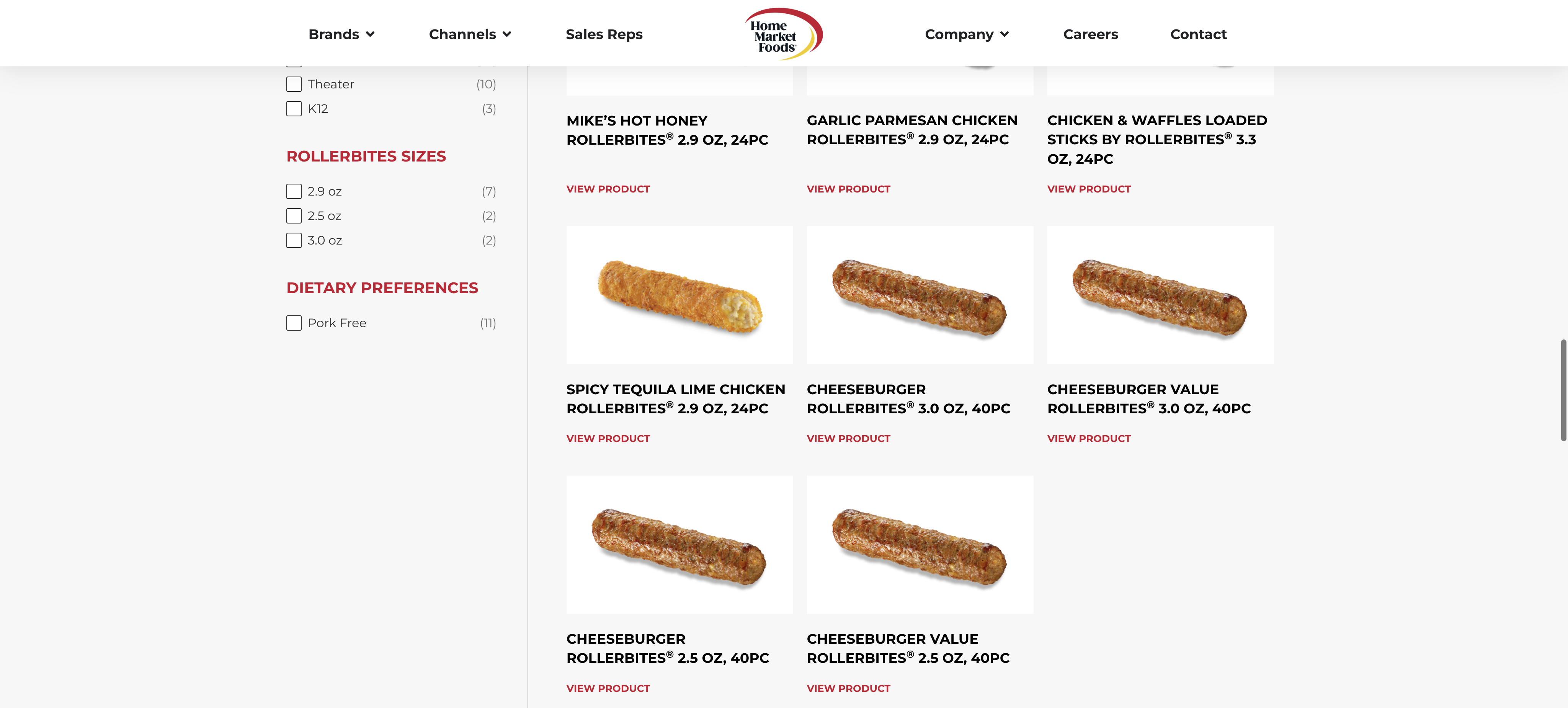Enable the K12 filter checkbox
The height and width of the screenshot is (708, 1568).
(294, 109)
